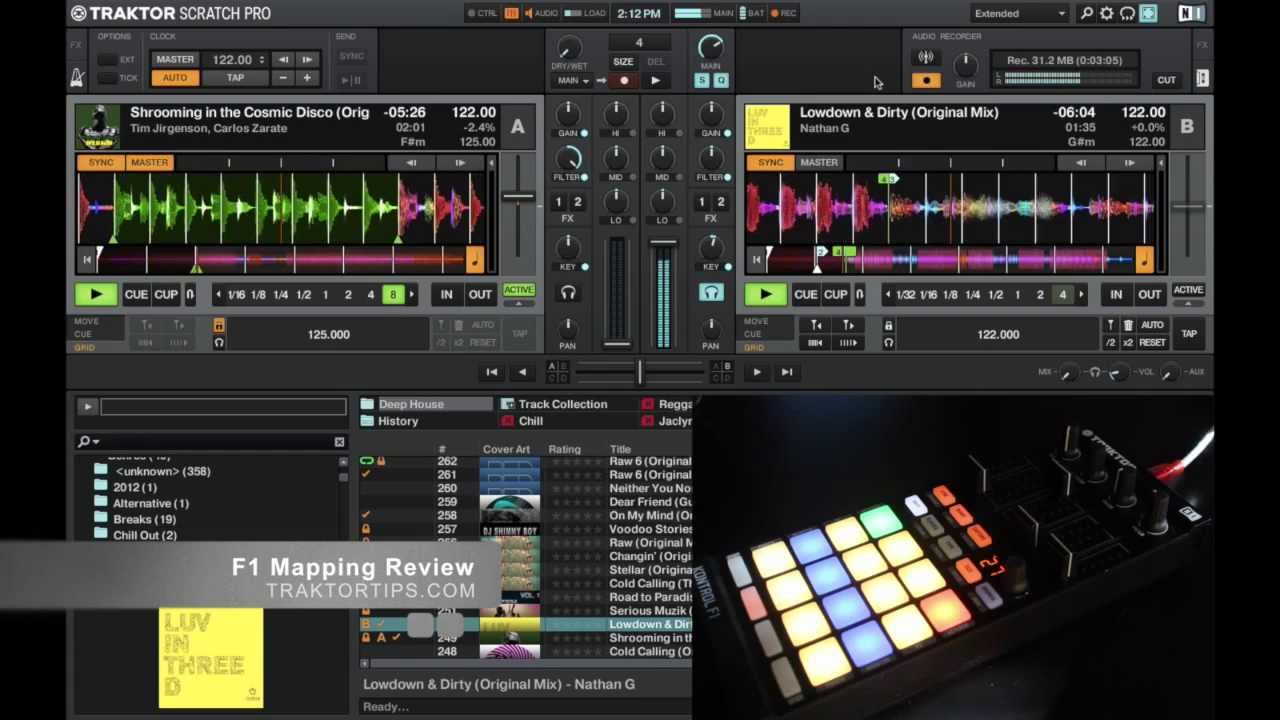Open loop recorder MAIN source dropdown

point(572,81)
